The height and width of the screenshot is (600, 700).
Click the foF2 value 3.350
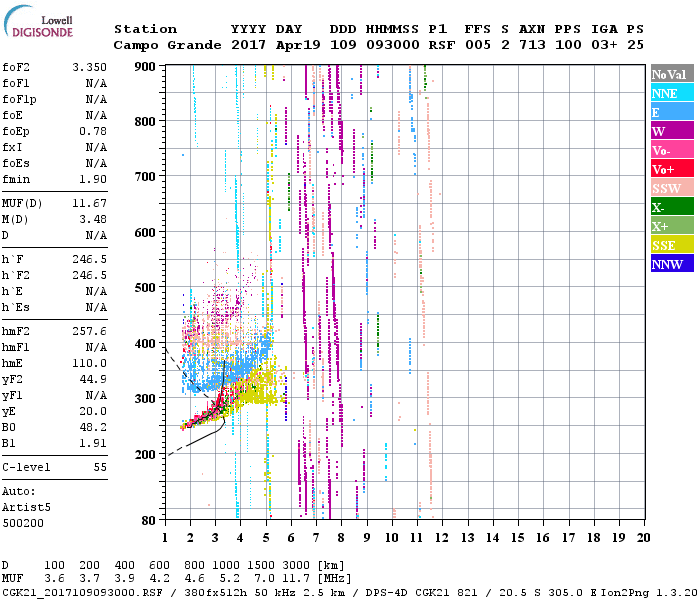pos(90,67)
